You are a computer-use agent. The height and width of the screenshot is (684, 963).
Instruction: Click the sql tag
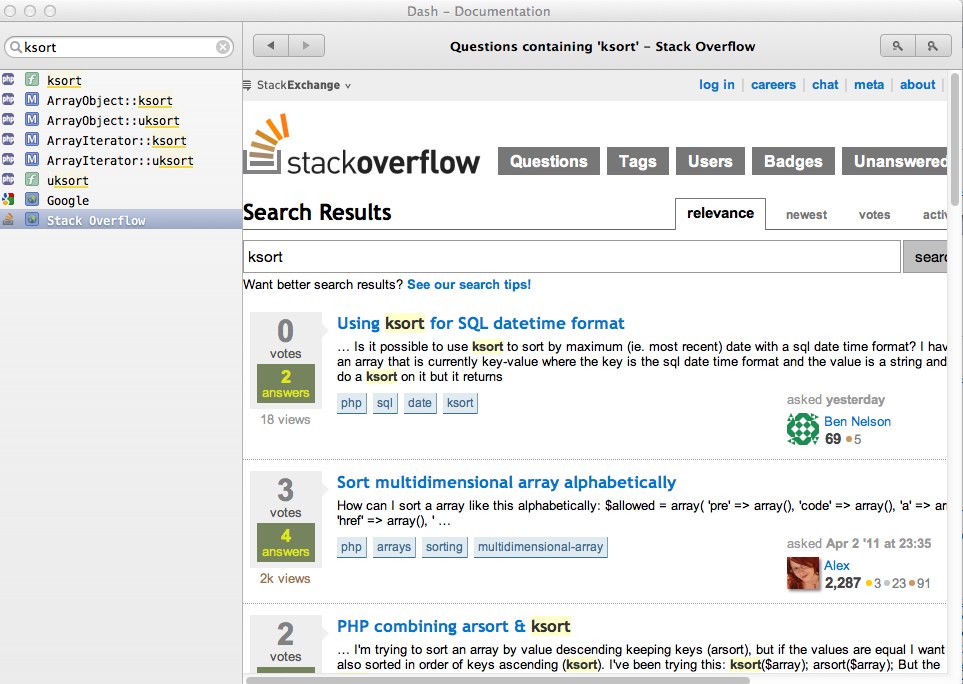click(x=384, y=403)
